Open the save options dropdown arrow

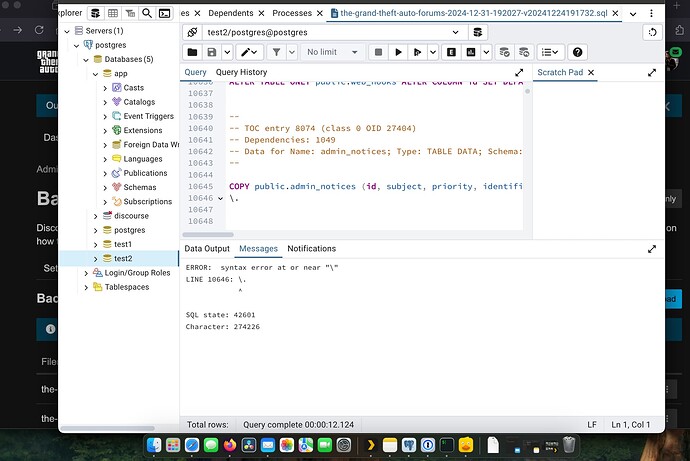coord(227,52)
